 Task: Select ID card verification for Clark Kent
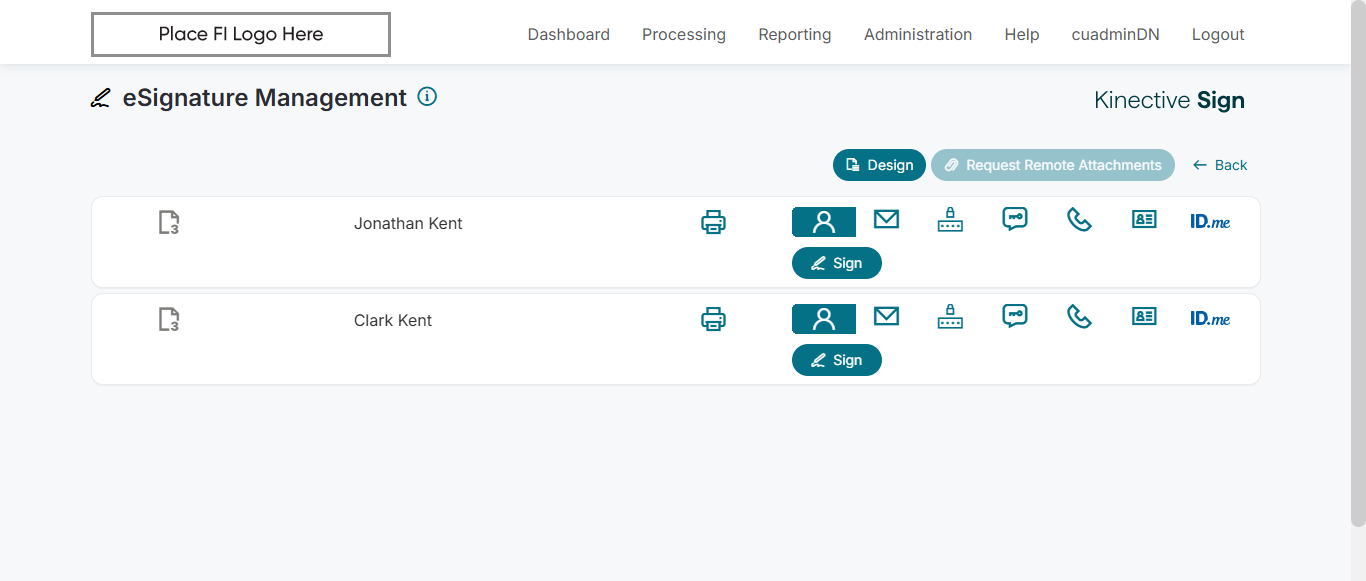[x=1144, y=316]
